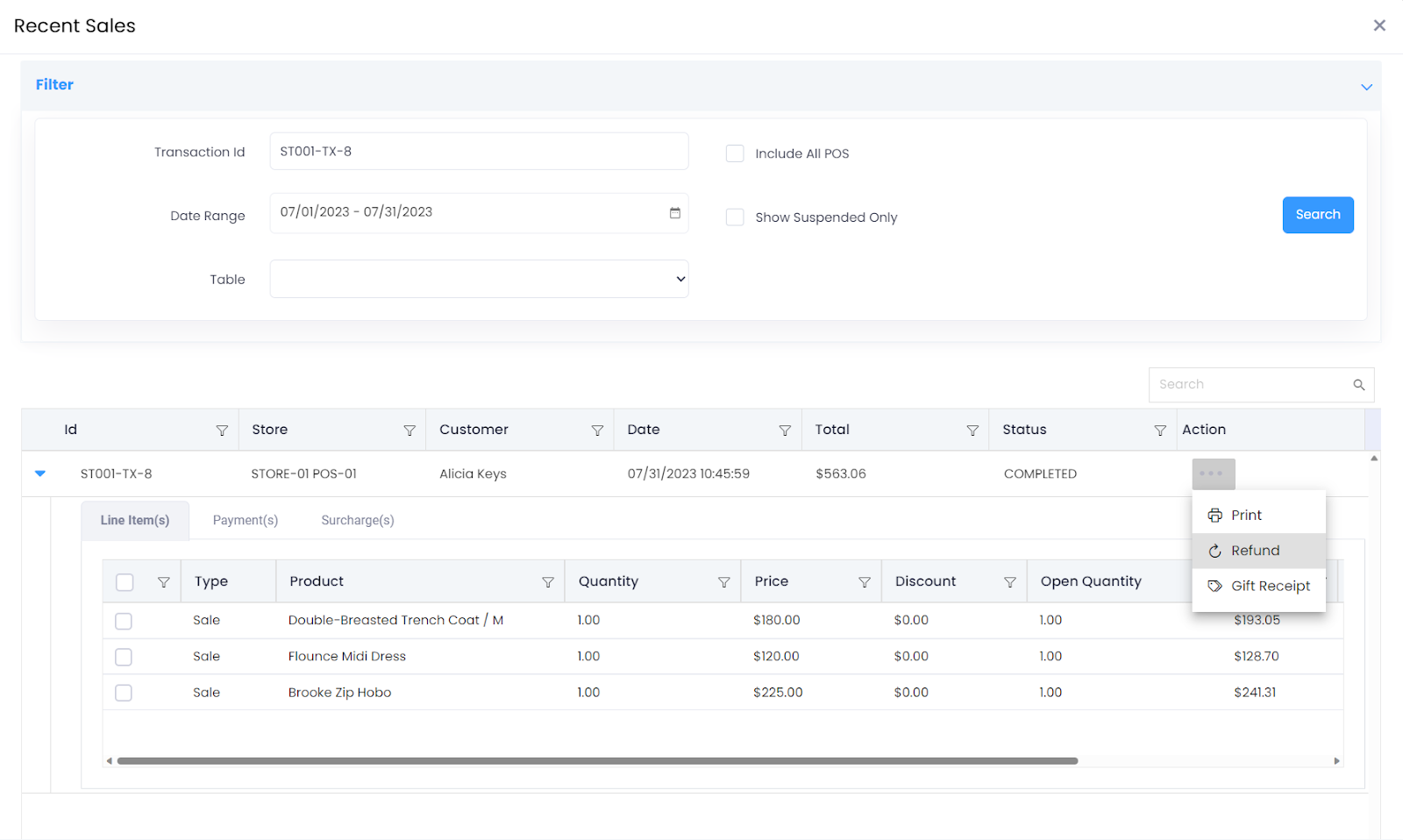The height and width of the screenshot is (840, 1403).
Task: Click the Quantity column filter funnel
Action: pyautogui.click(x=724, y=582)
